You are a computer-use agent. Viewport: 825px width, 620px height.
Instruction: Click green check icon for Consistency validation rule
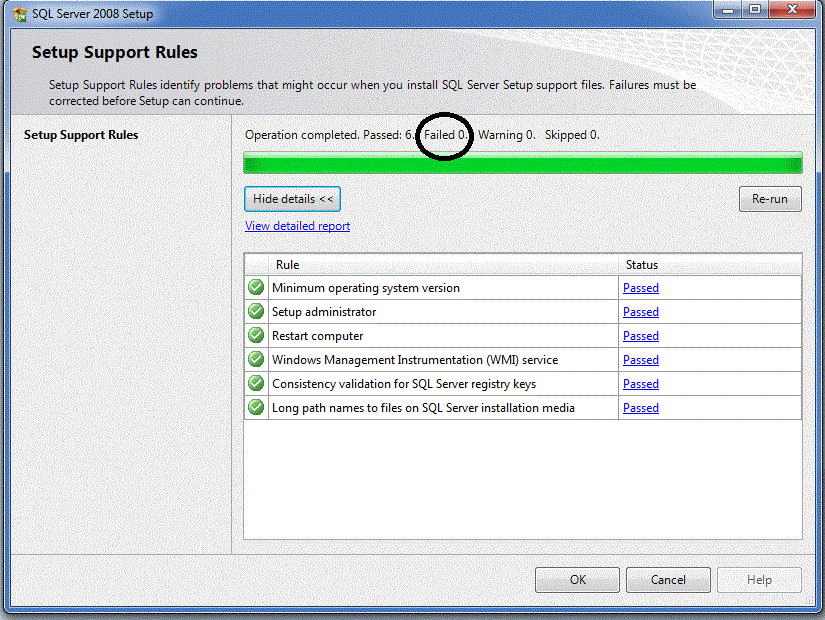click(256, 383)
